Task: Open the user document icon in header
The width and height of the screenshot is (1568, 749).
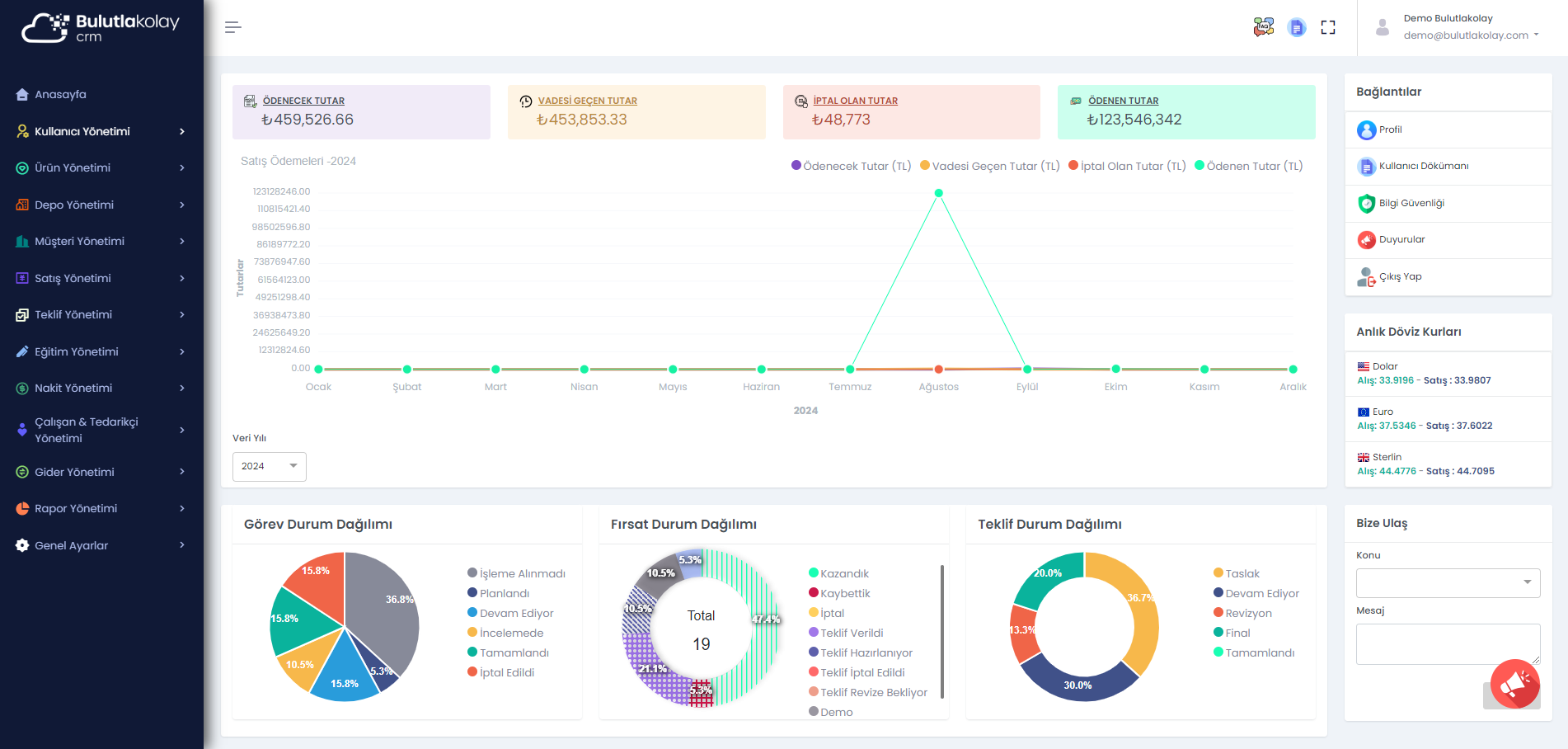Action: (1296, 27)
